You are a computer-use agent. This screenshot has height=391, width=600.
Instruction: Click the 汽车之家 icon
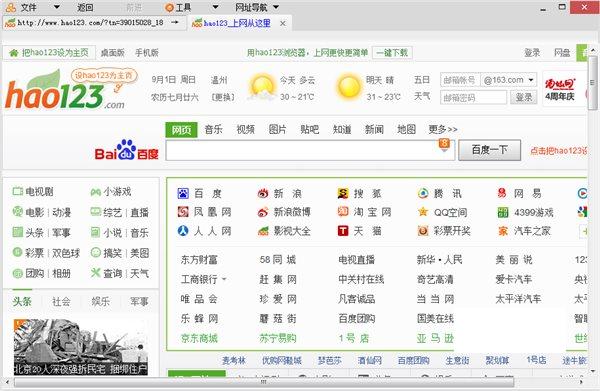502,231
